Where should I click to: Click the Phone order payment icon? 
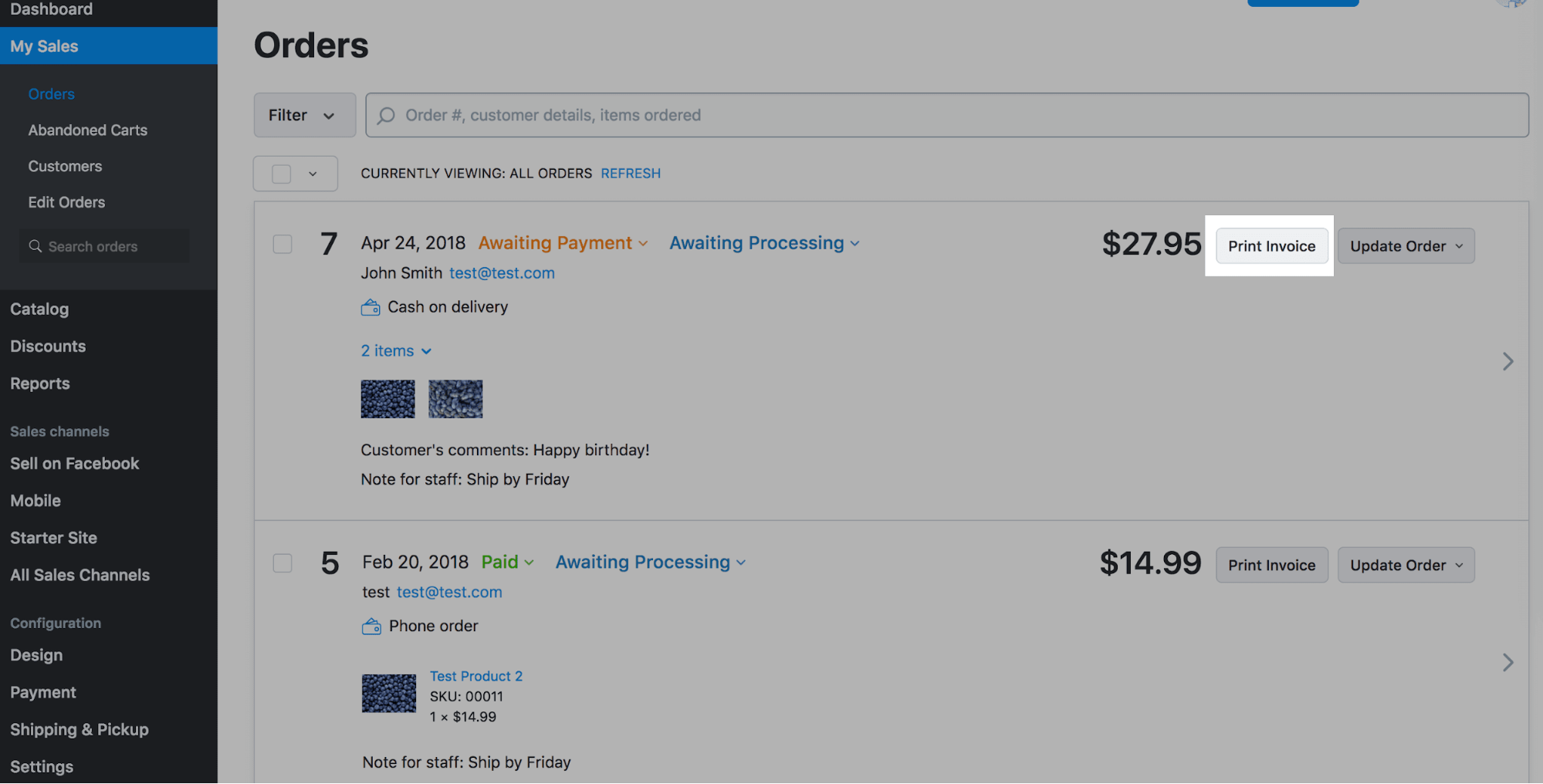tap(371, 627)
